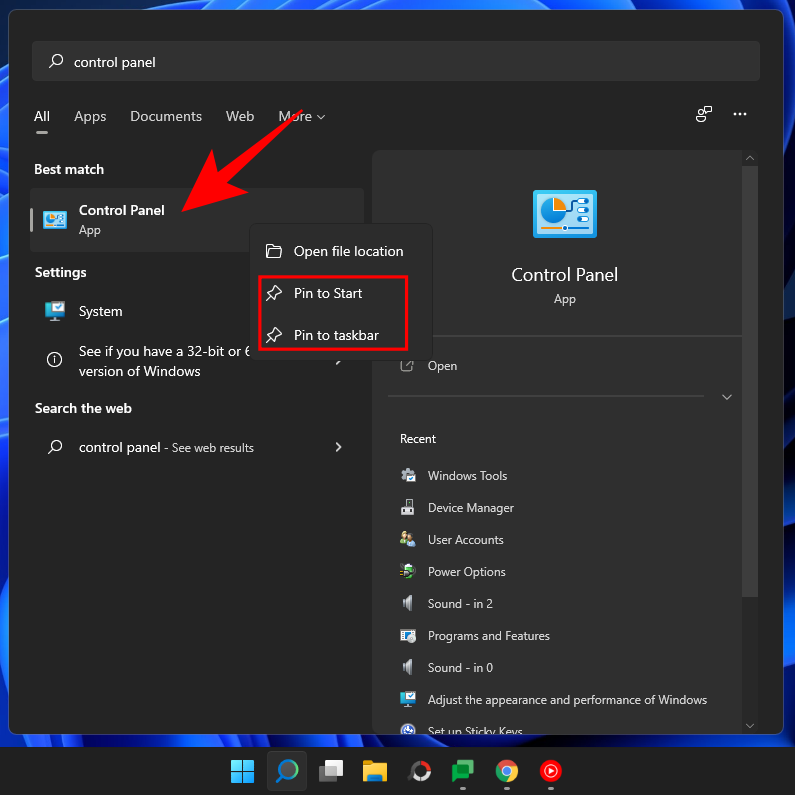Select Open file location menu entry
This screenshot has width=795, height=795.
348,251
